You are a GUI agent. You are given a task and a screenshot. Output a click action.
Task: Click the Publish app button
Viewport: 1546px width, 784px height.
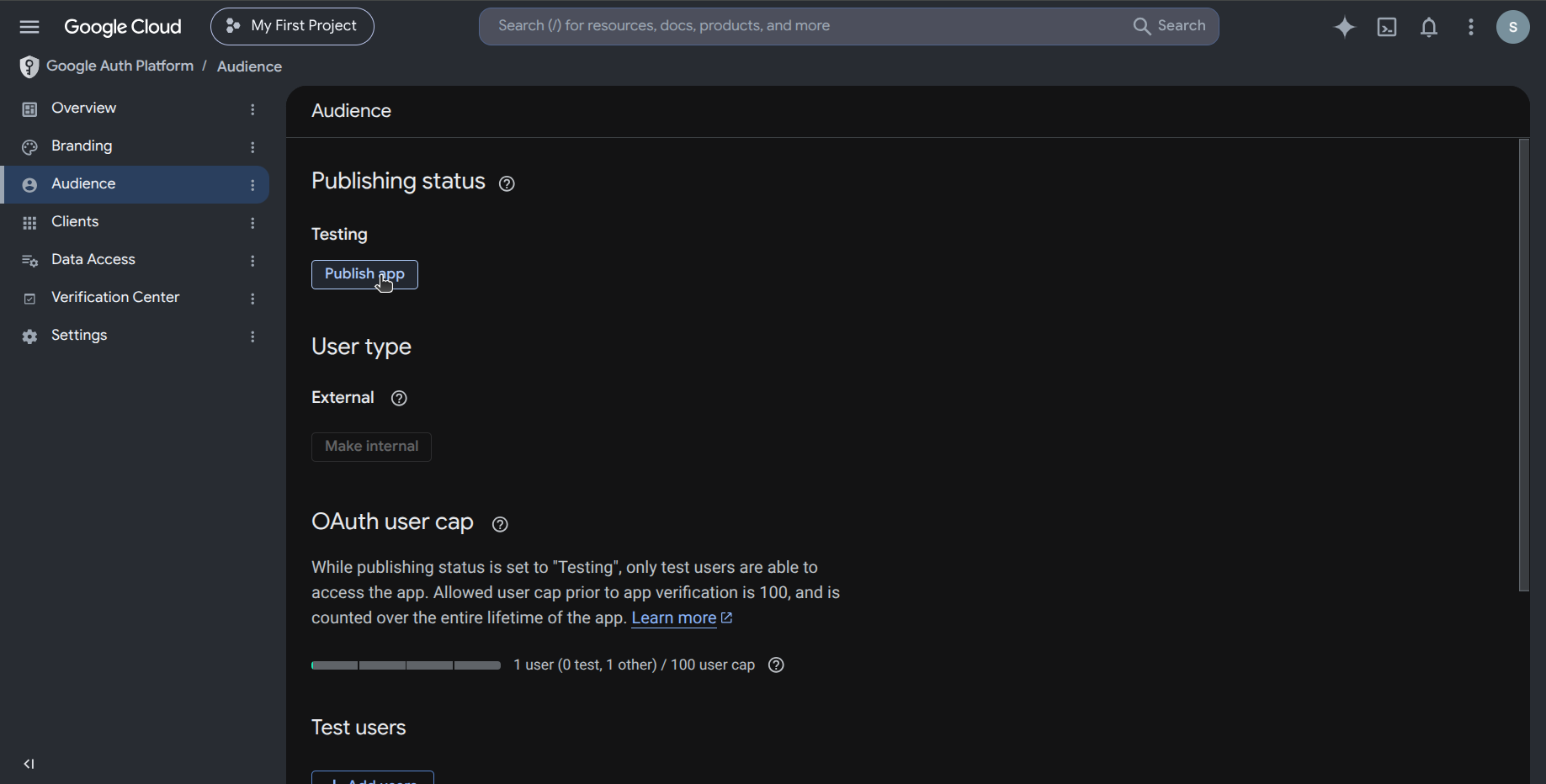[x=364, y=274]
